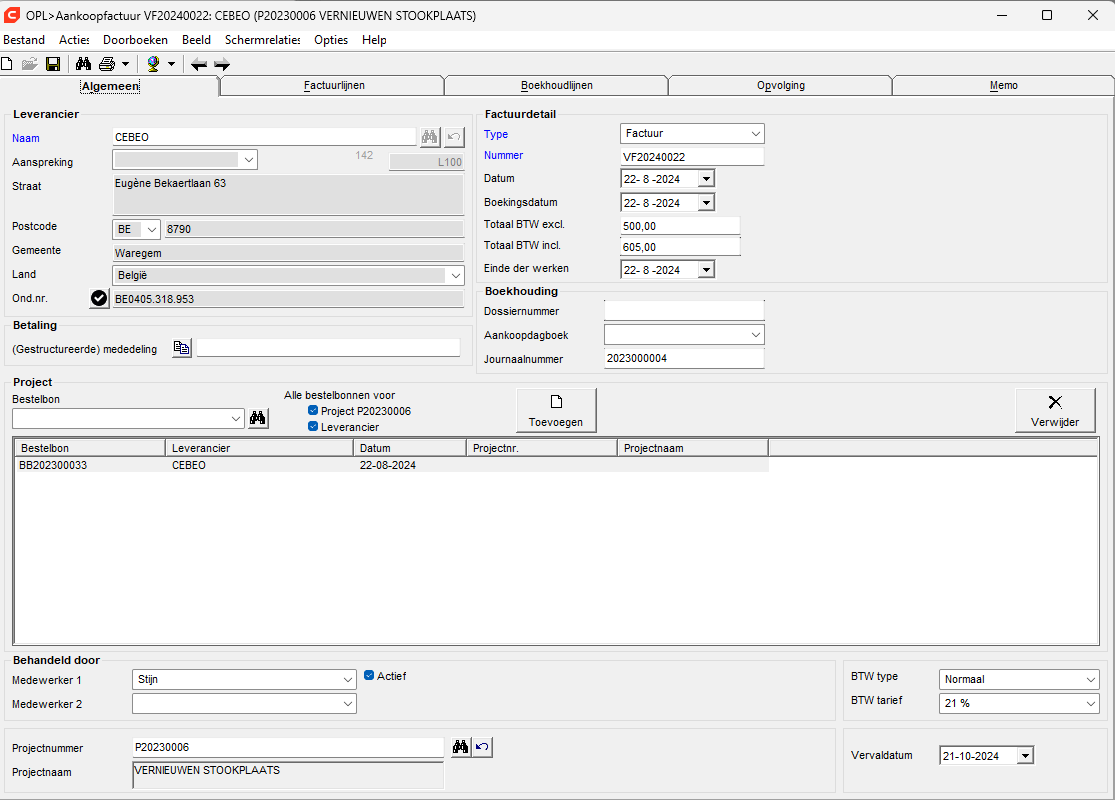The width and height of the screenshot is (1115, 800).
Task: Click the copy icon beside Gestructureerde mededeling
Action: [x=182, y=348]
